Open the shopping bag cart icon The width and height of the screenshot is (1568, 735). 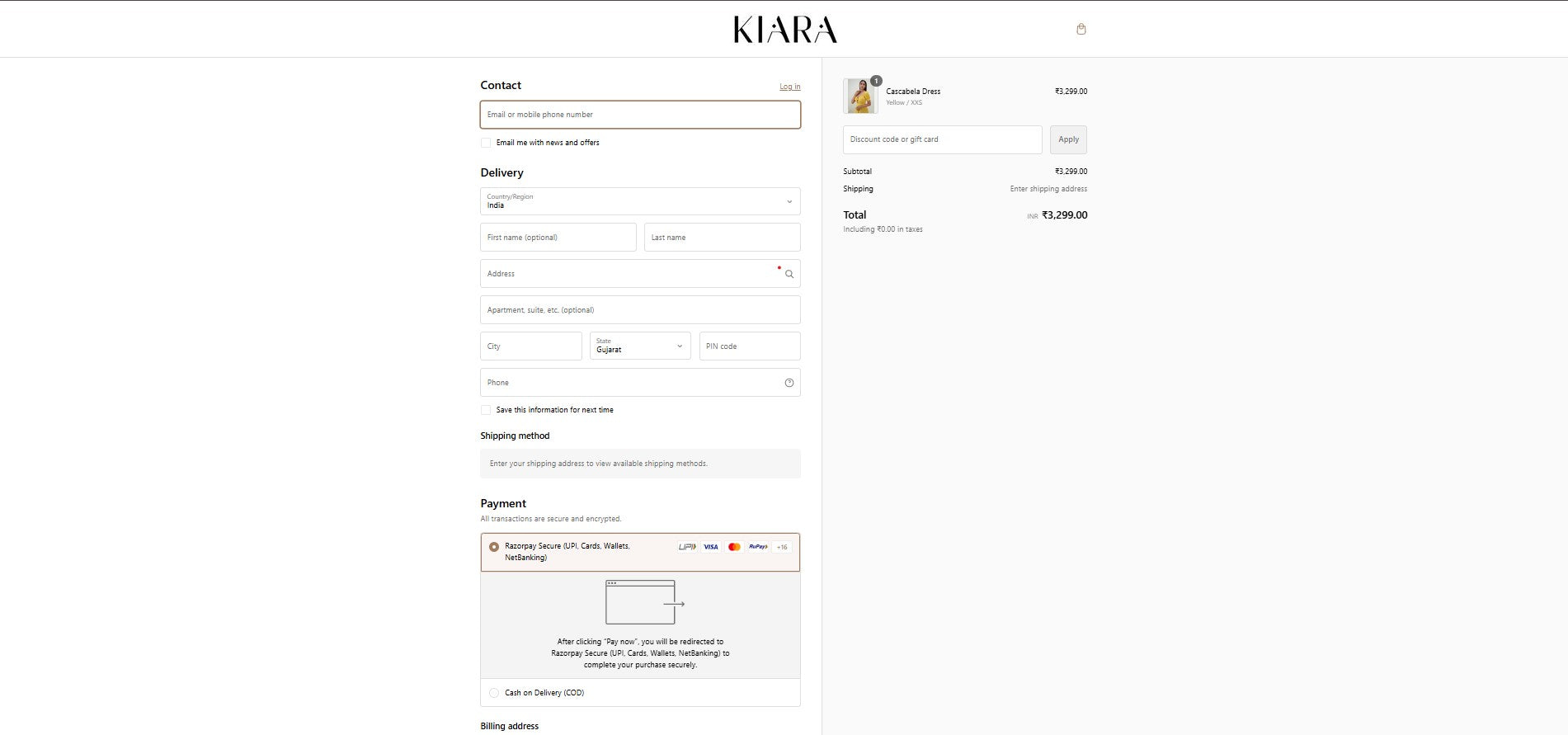click(x=1081, y=29)
